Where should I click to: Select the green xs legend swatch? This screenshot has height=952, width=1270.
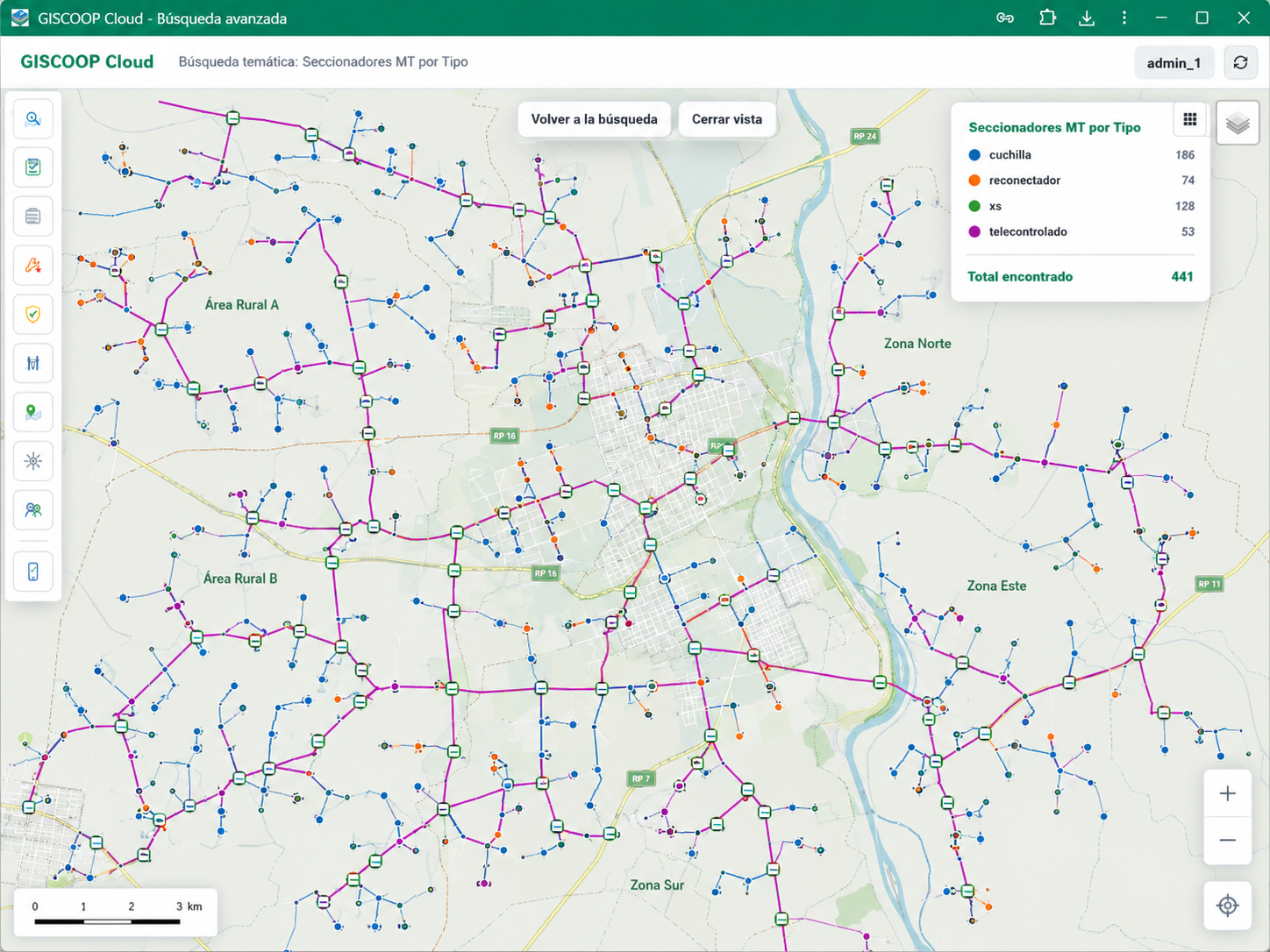coord(974,206)
